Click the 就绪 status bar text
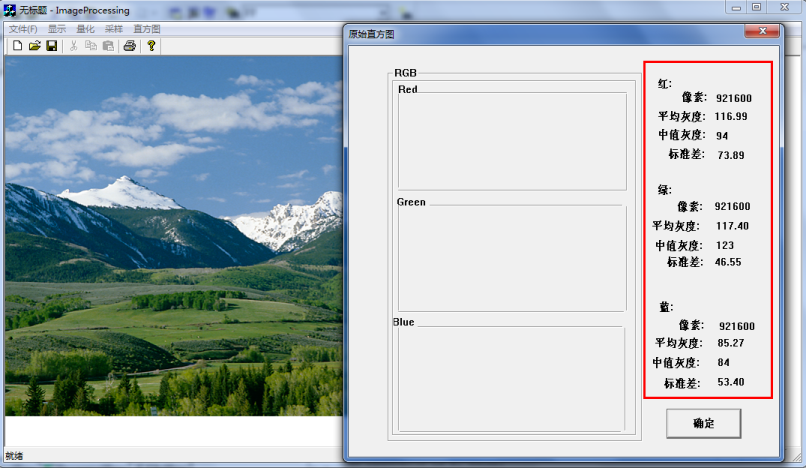The image size is (806, 468). coord(14,456)
